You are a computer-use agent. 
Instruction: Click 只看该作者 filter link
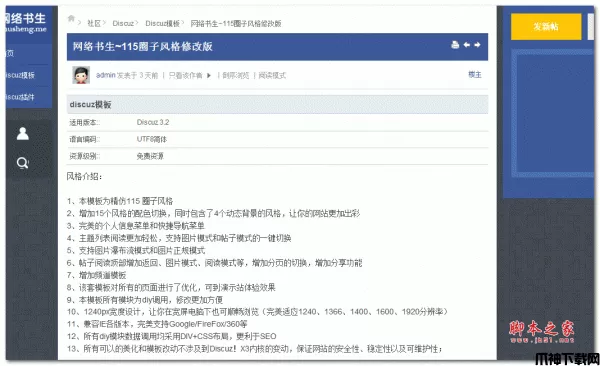pyautogui.click(x=186, y=75)
